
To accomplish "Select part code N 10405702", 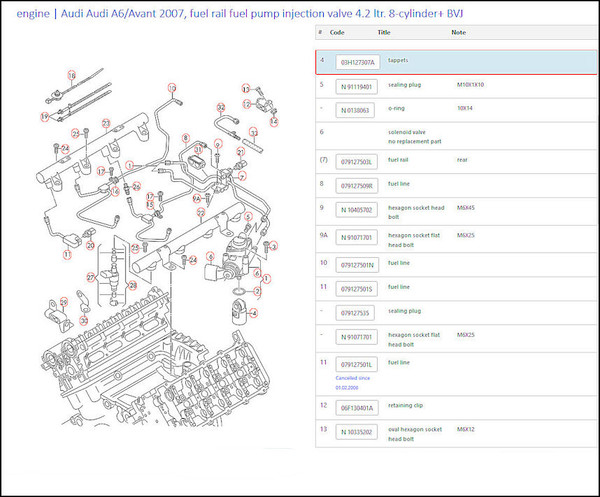I will tap(357, 210).
